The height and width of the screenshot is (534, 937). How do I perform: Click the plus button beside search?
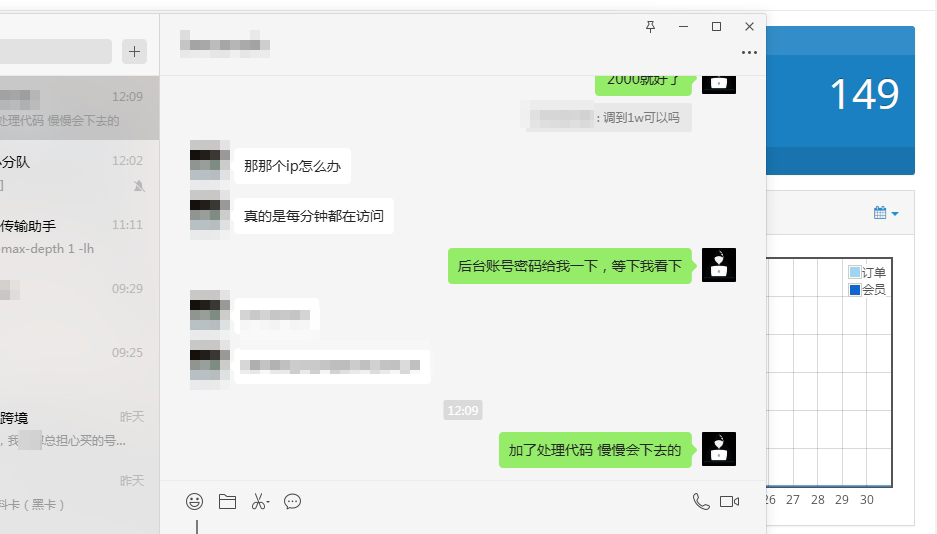click(134, 51)
